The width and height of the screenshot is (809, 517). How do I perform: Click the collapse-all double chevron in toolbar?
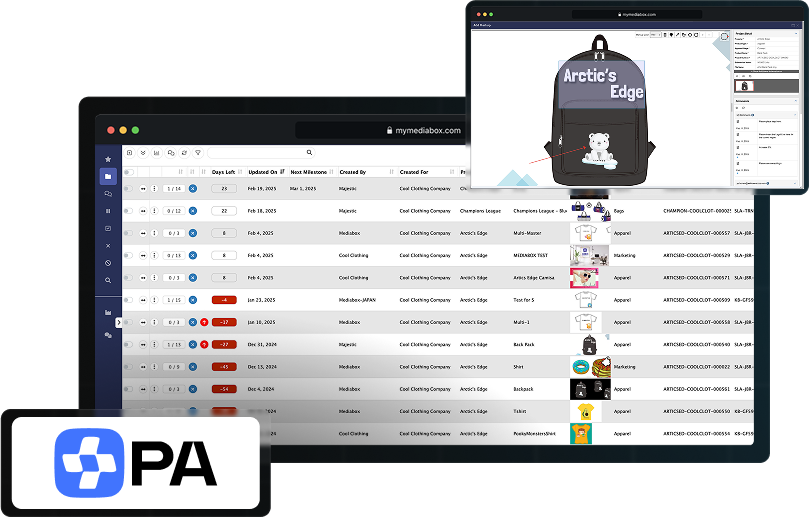click(143, 153)
